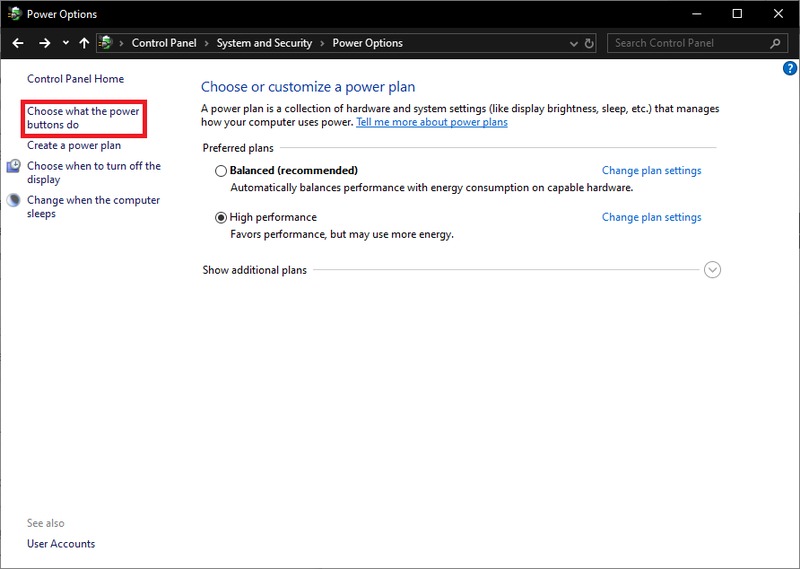This screenshot has width=800, height=569.
Task: Focus the Search Control Panel field
Action: pos(697,43)
